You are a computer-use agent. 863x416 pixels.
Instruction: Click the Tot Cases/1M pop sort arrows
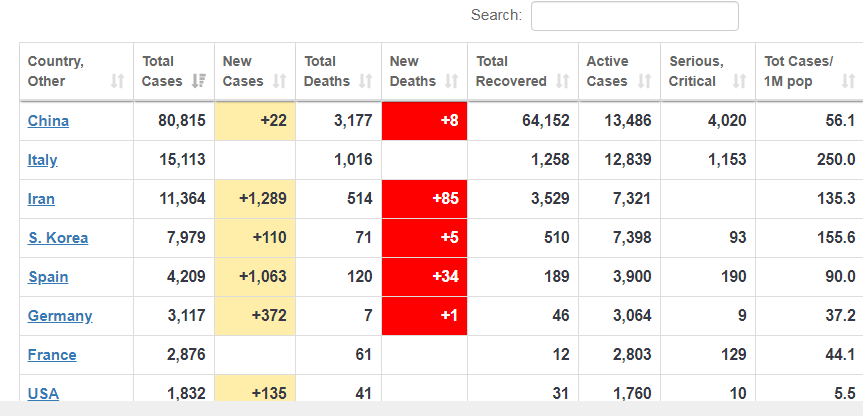coord(848,81)
